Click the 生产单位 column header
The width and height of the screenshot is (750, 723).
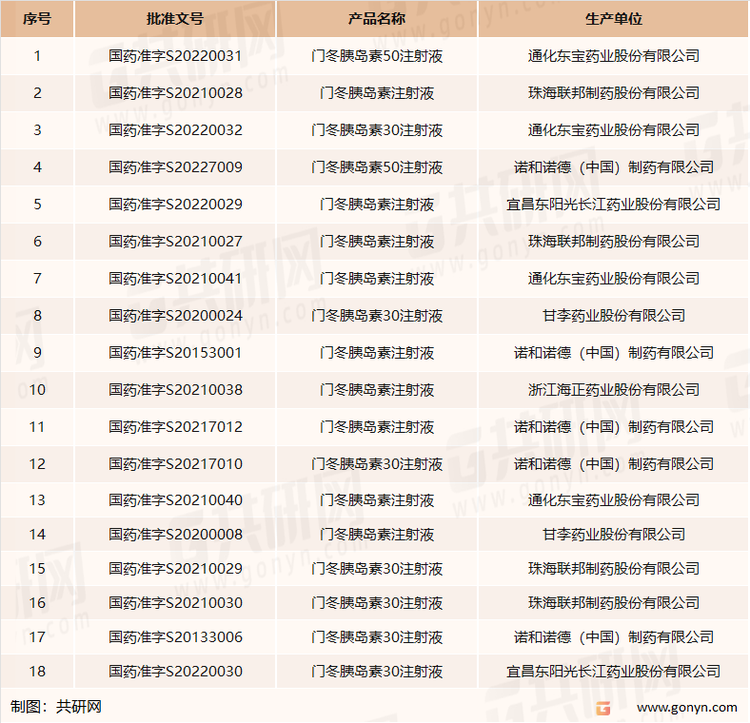point(614,19)
